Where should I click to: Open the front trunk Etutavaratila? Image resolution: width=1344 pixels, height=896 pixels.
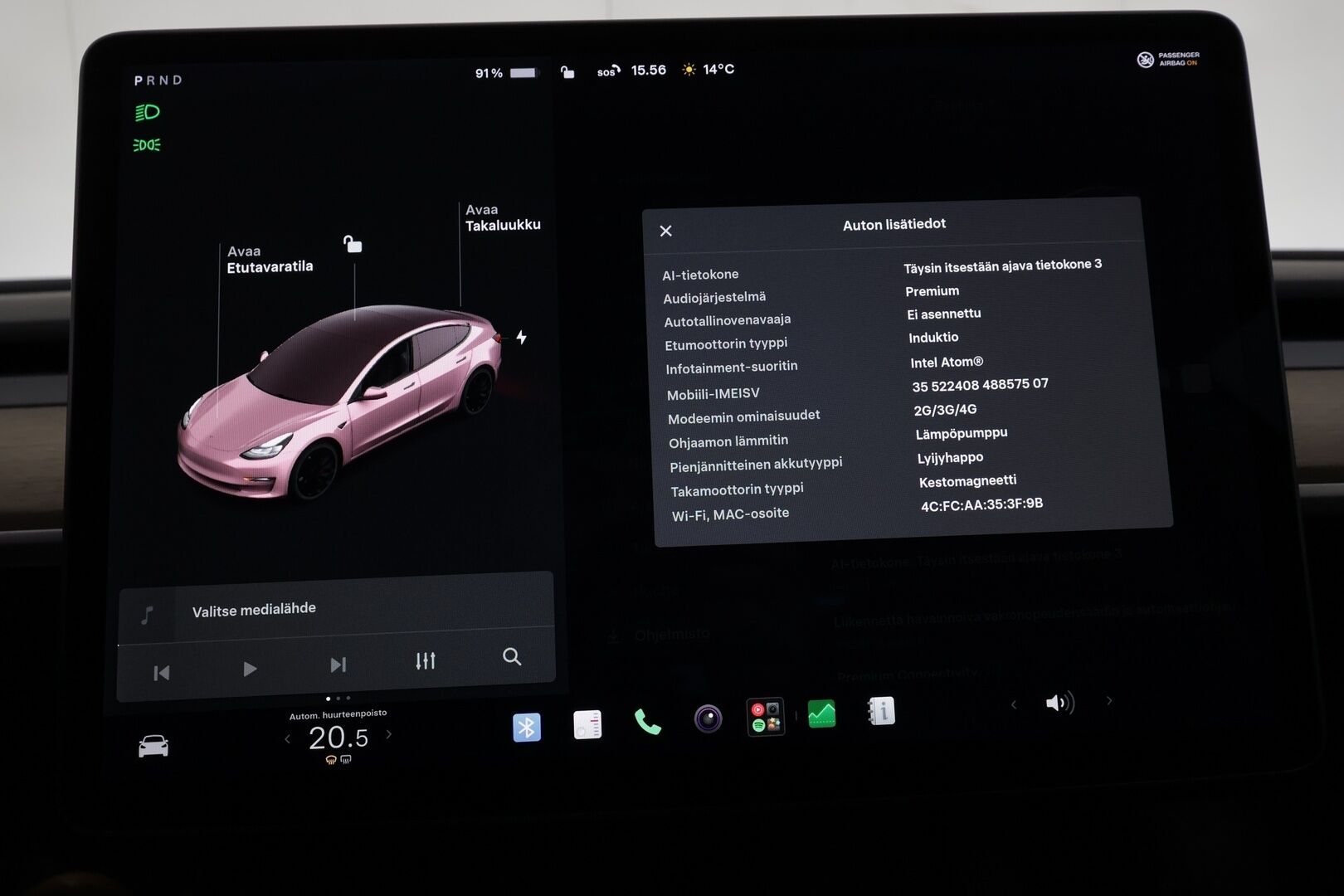pyautogui.click(x=270, y=259)
